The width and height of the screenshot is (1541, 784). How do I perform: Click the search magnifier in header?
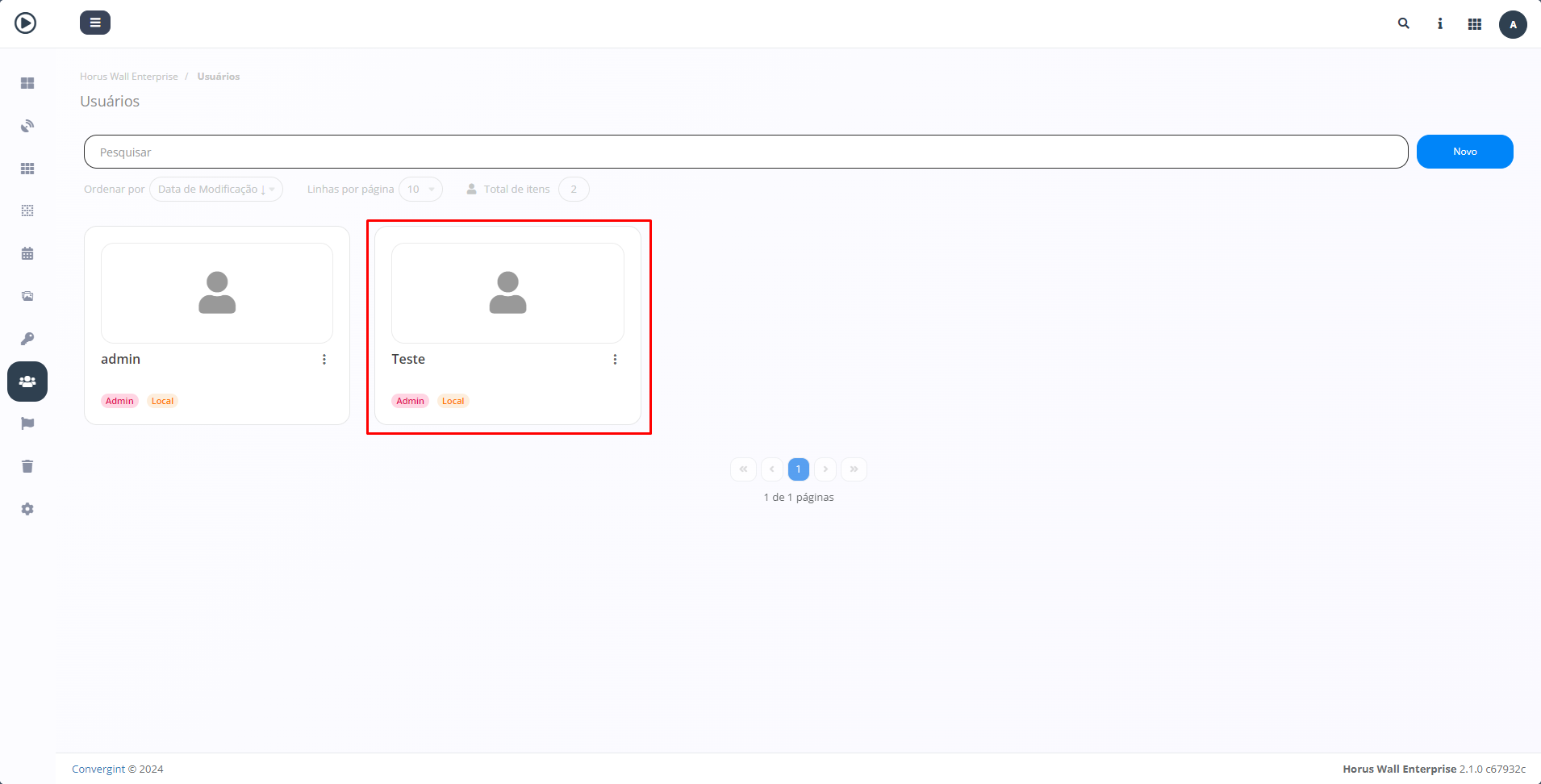[x=1404, y=24]
